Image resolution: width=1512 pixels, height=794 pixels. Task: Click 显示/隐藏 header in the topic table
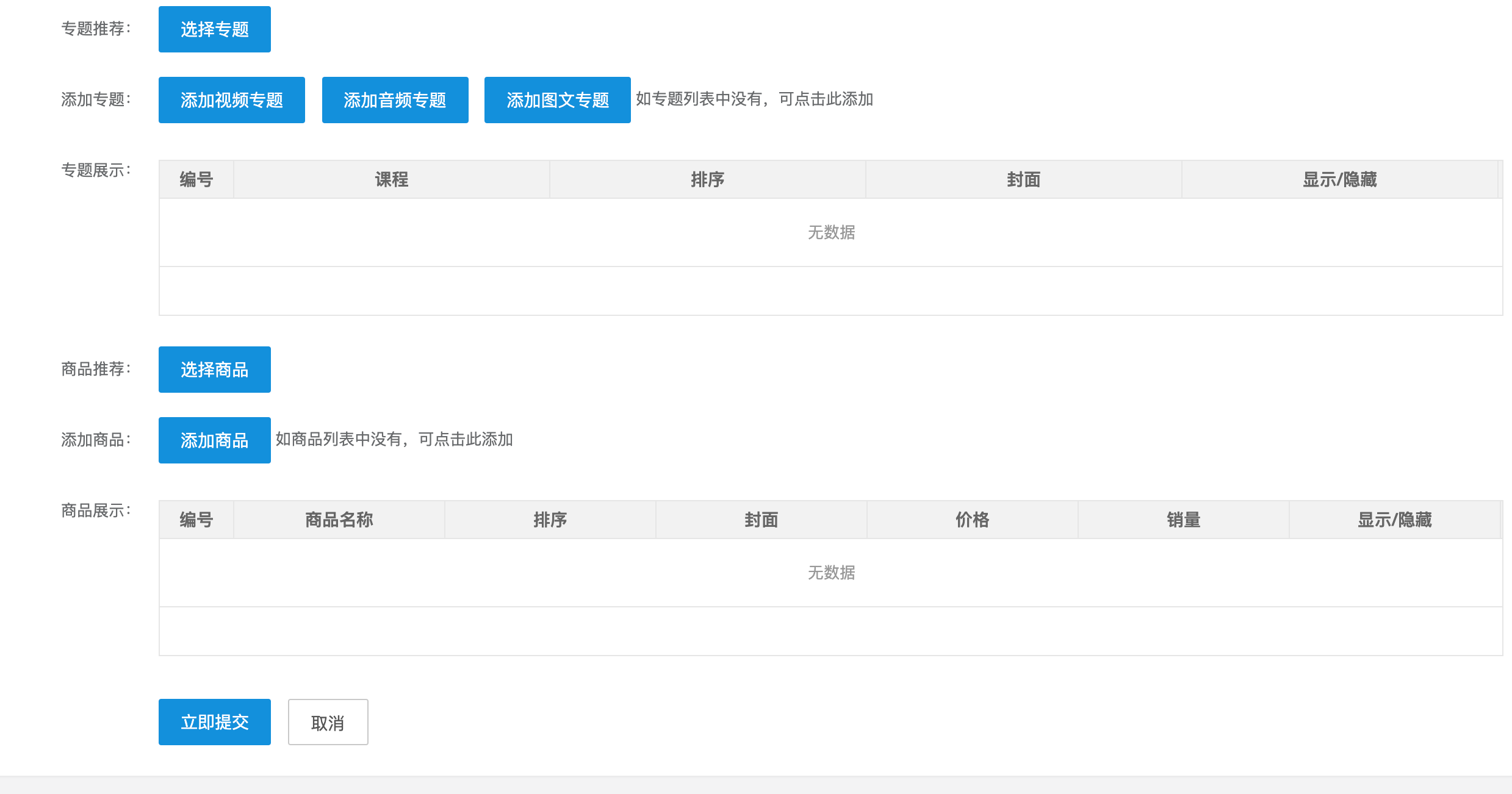pyautogui.click(x=1340, y=179)
